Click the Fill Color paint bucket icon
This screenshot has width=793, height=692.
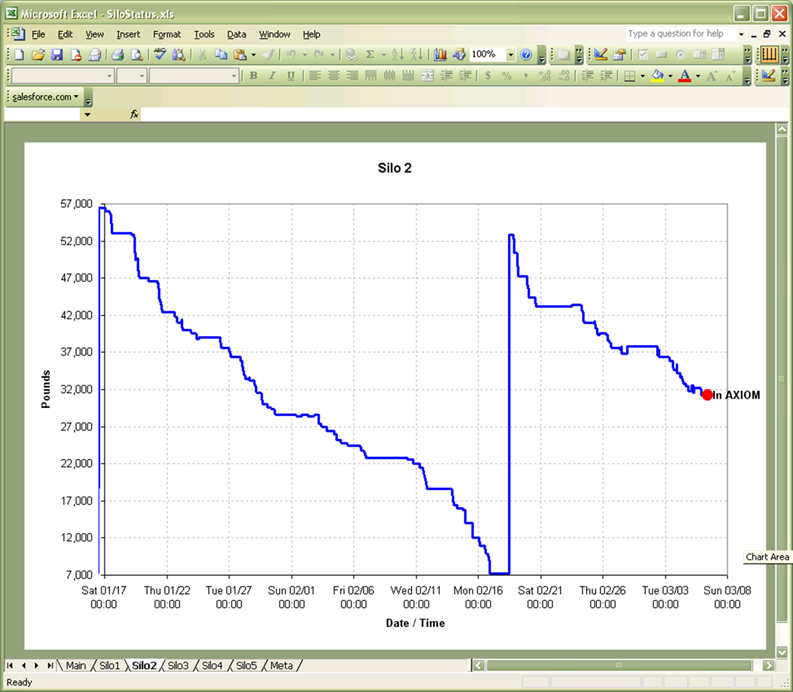657,76
